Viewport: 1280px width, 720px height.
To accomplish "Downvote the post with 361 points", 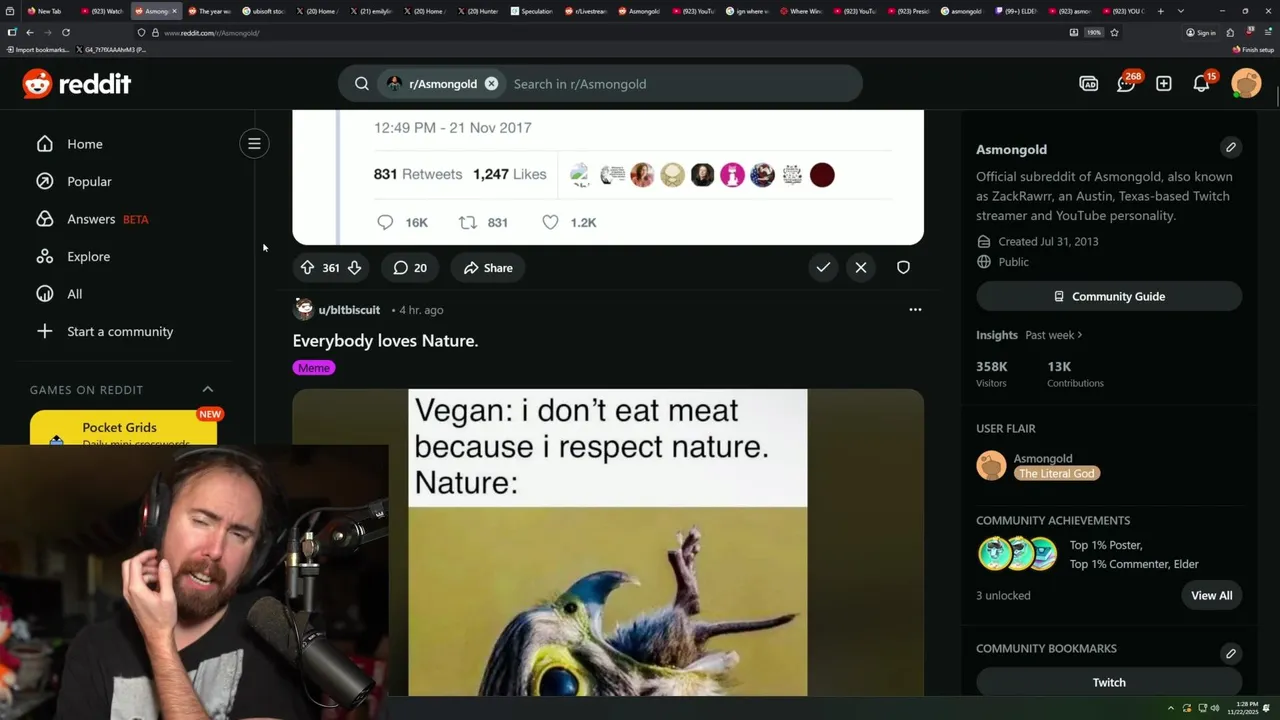I will tap(354, 268).
